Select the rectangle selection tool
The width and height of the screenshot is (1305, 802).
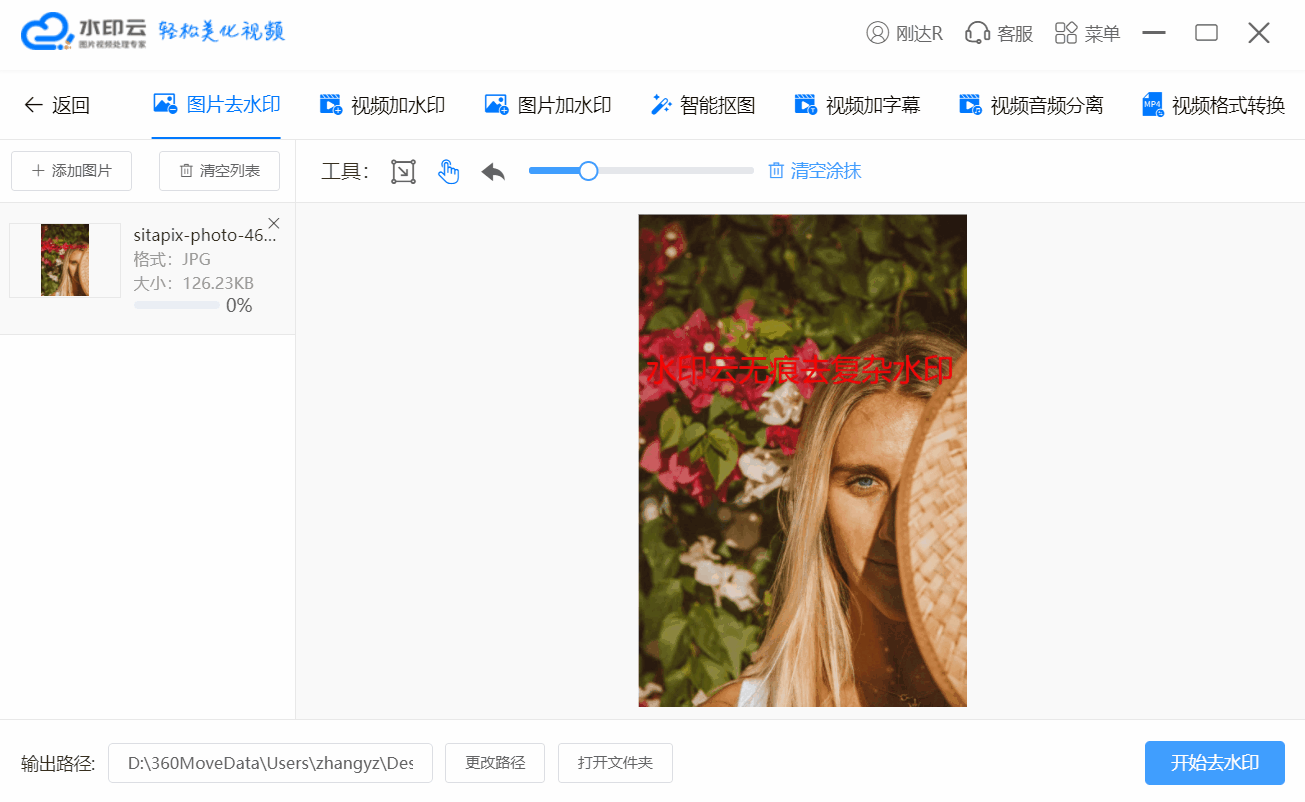coord(403,171)
